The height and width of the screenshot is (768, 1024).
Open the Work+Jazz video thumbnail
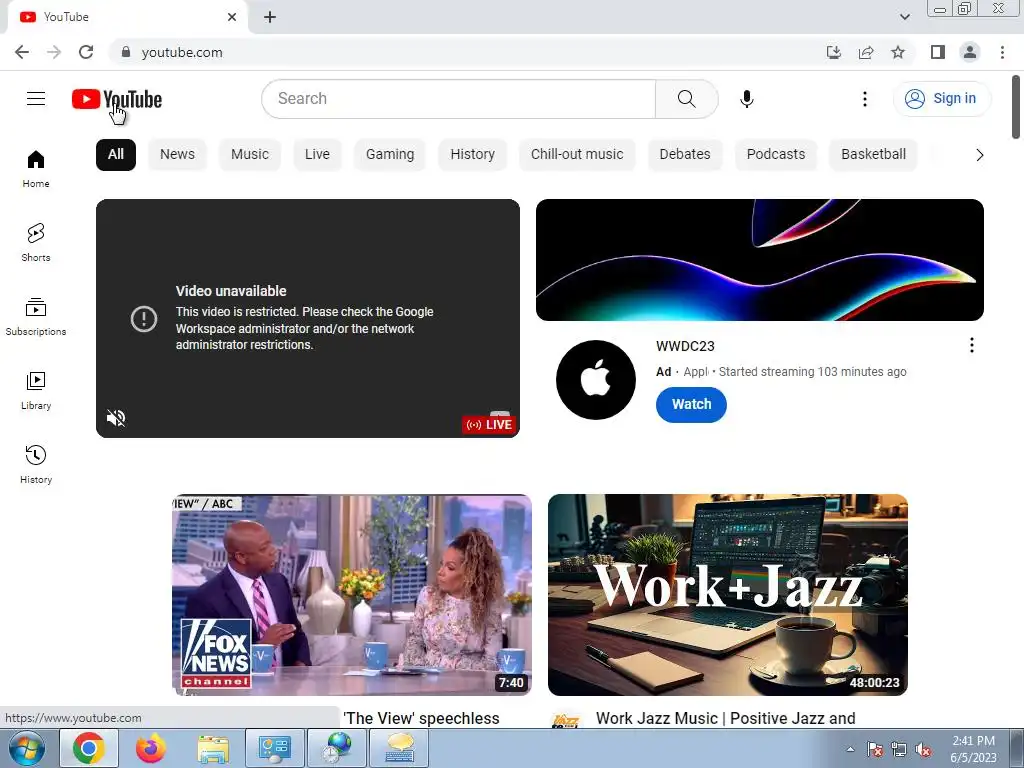point(728,595)
